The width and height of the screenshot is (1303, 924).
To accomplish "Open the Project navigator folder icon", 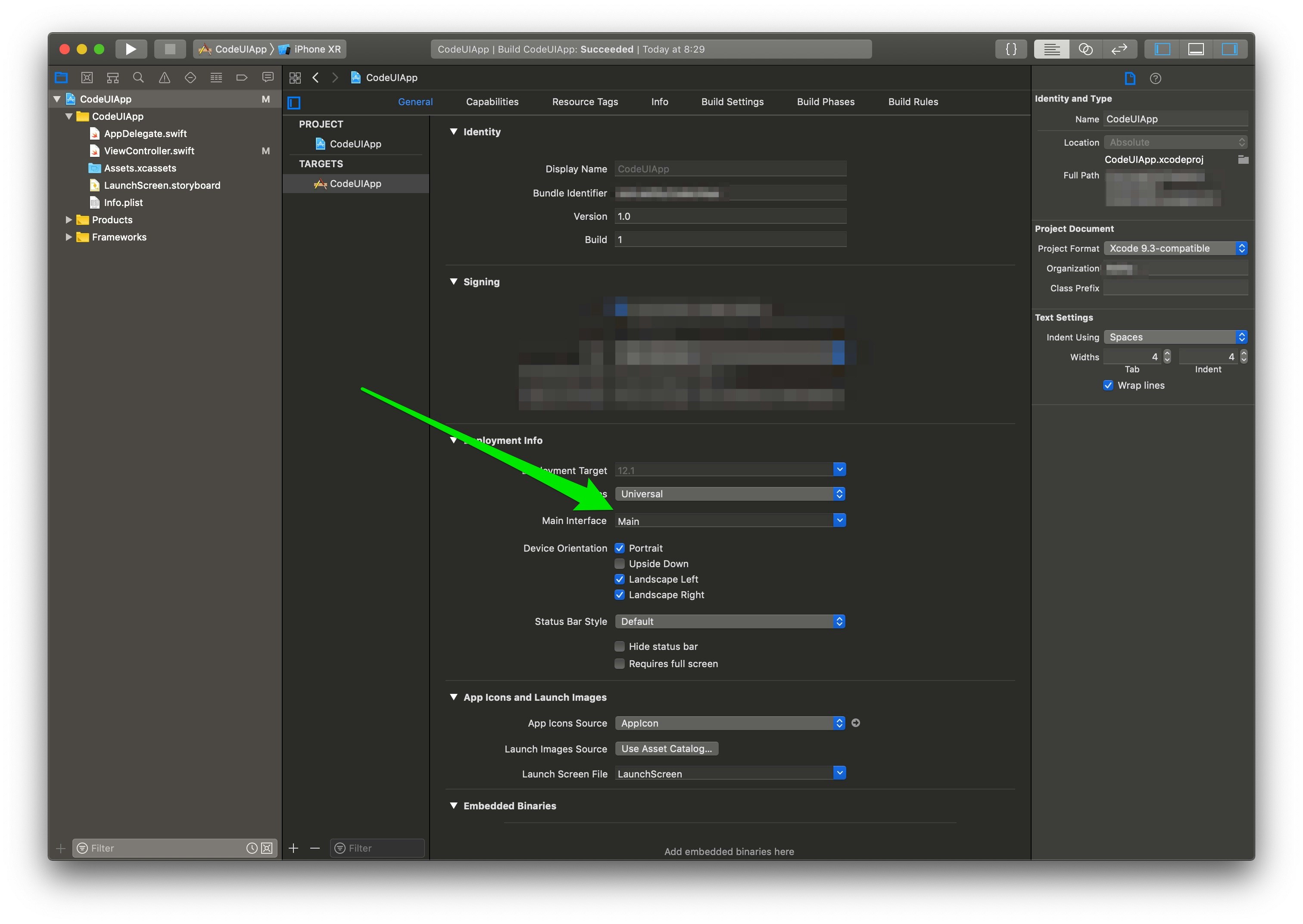I will point(62,78).
